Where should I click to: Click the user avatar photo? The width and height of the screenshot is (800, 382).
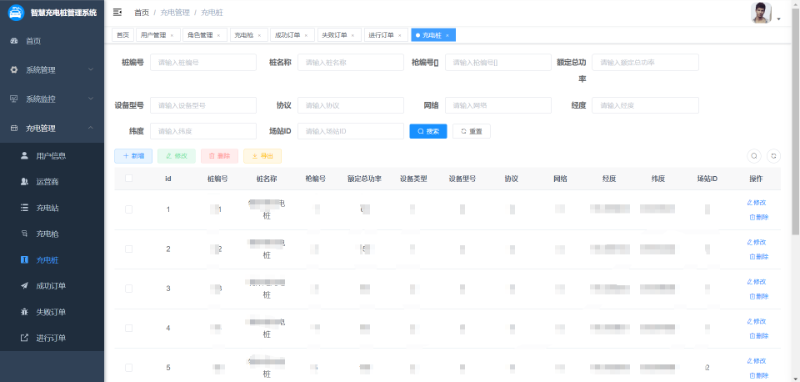point(761,13)
